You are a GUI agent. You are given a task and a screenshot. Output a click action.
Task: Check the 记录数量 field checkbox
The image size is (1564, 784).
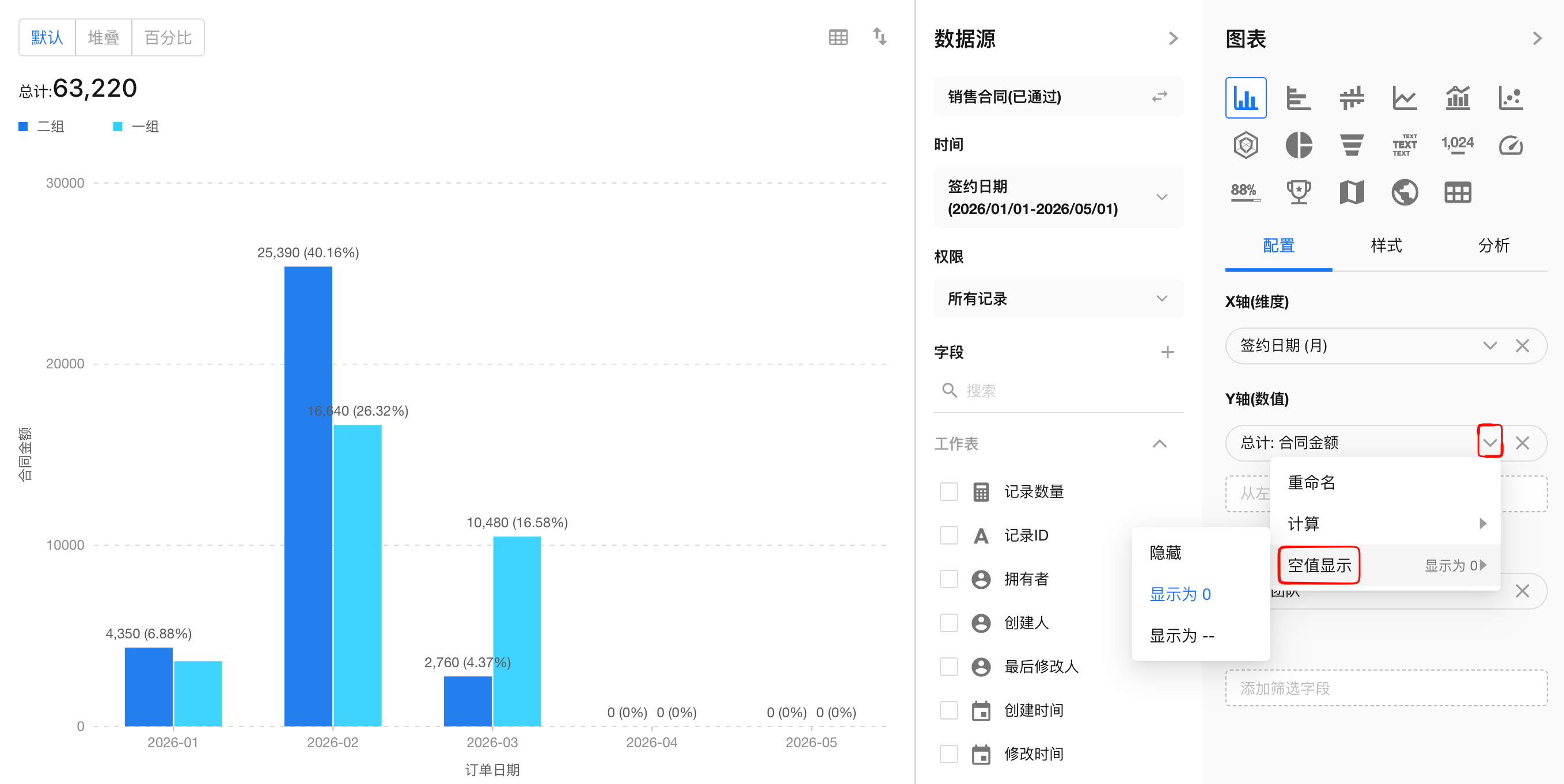(x=948, y=492)
